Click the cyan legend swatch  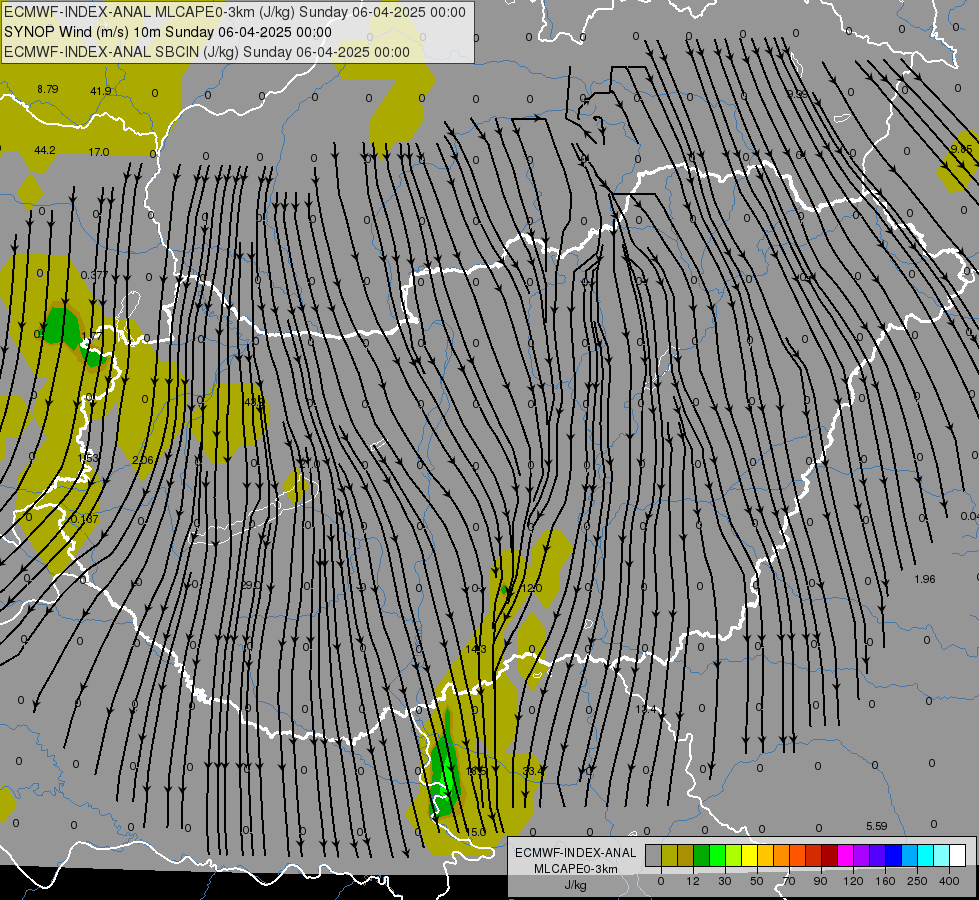926,855
